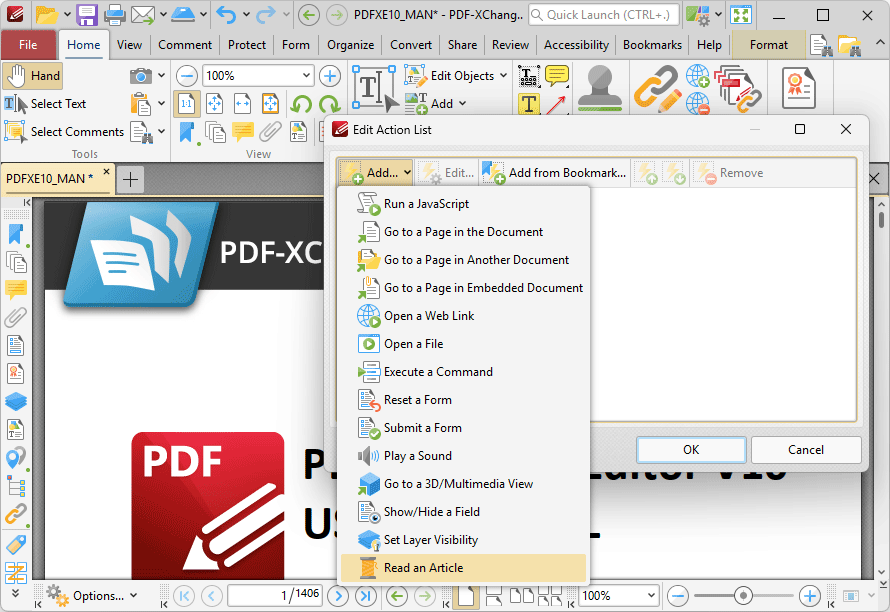Choose Open a File action
The width and height of the screenshot is (890, 612).
463,344
